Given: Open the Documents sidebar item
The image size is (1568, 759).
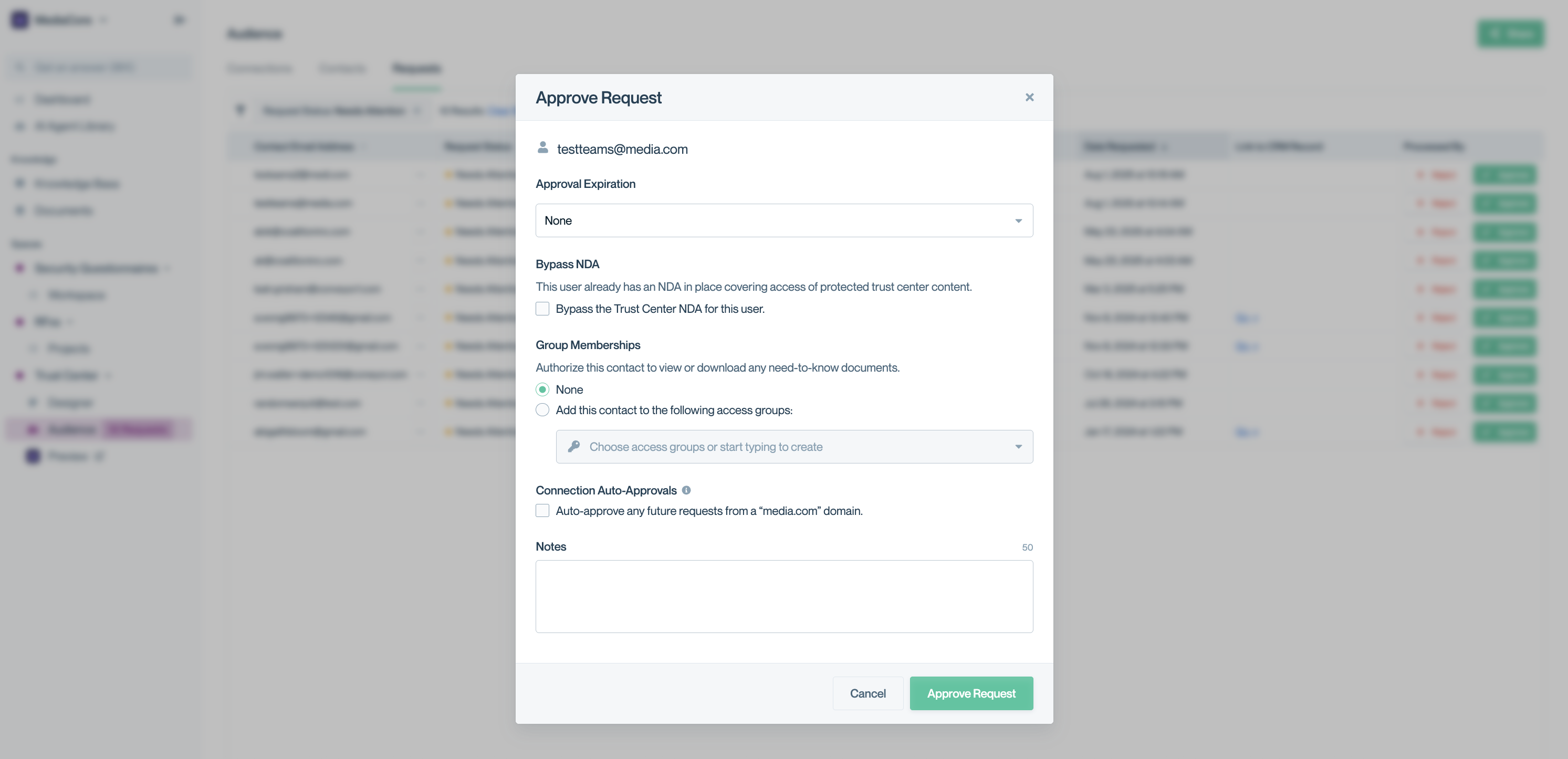Looking at the screenshot, I should point(64,210).
